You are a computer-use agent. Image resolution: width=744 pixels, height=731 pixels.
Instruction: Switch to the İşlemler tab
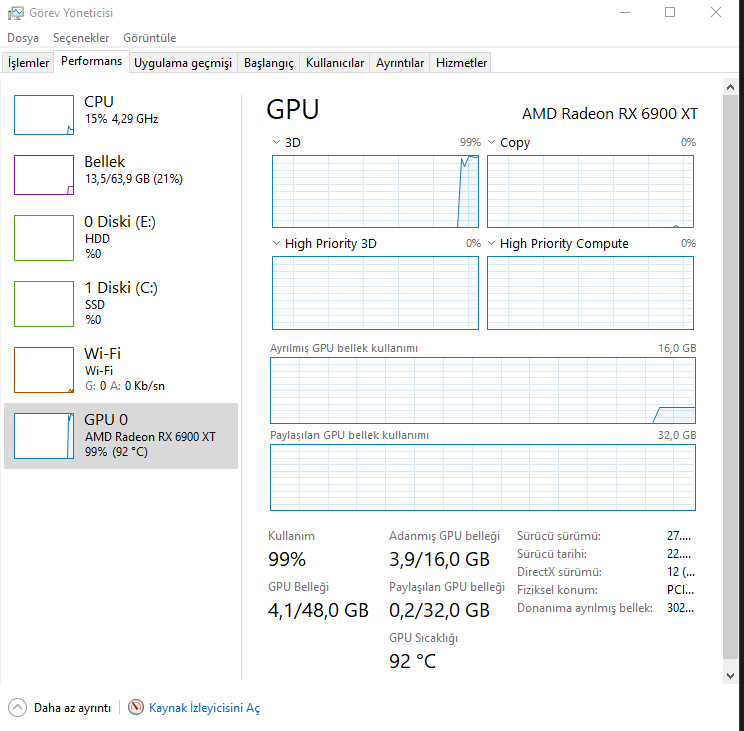coord(28,63)
